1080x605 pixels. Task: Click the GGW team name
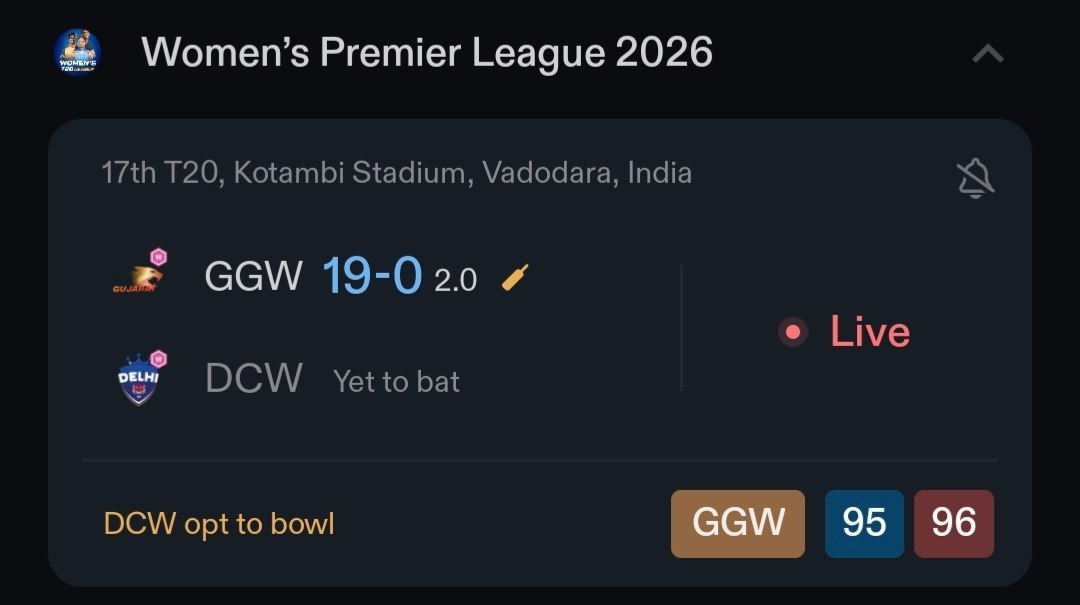[x=253, y=277]
